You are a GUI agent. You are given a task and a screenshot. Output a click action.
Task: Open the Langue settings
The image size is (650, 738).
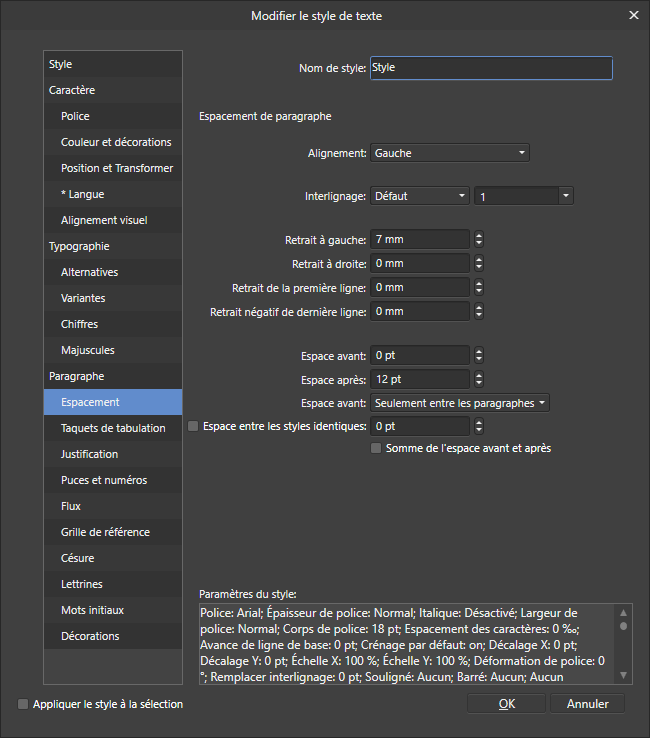coord(113,194)
